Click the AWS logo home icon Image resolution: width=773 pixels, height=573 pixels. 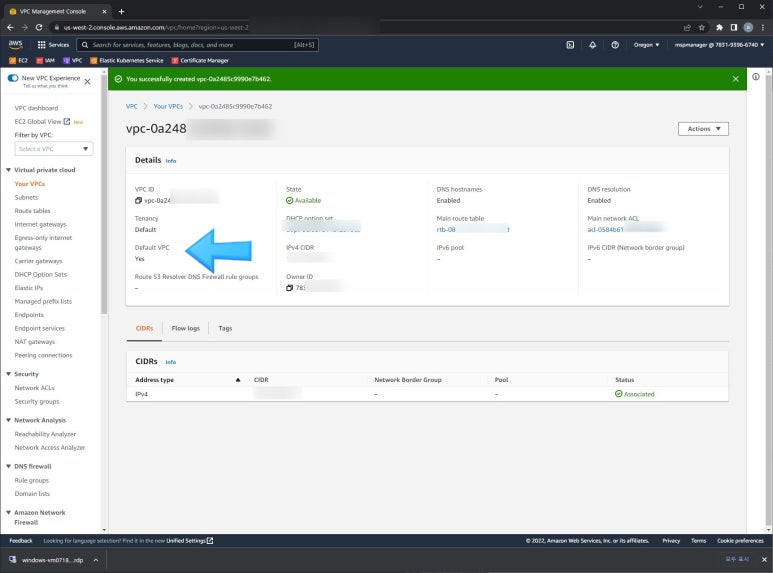point(16,45)
